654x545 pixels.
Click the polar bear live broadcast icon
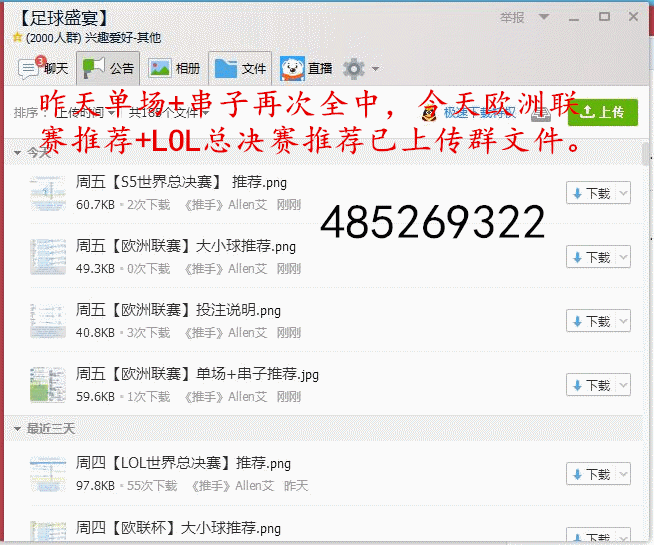pyautogui.click(x=292, y=68)
